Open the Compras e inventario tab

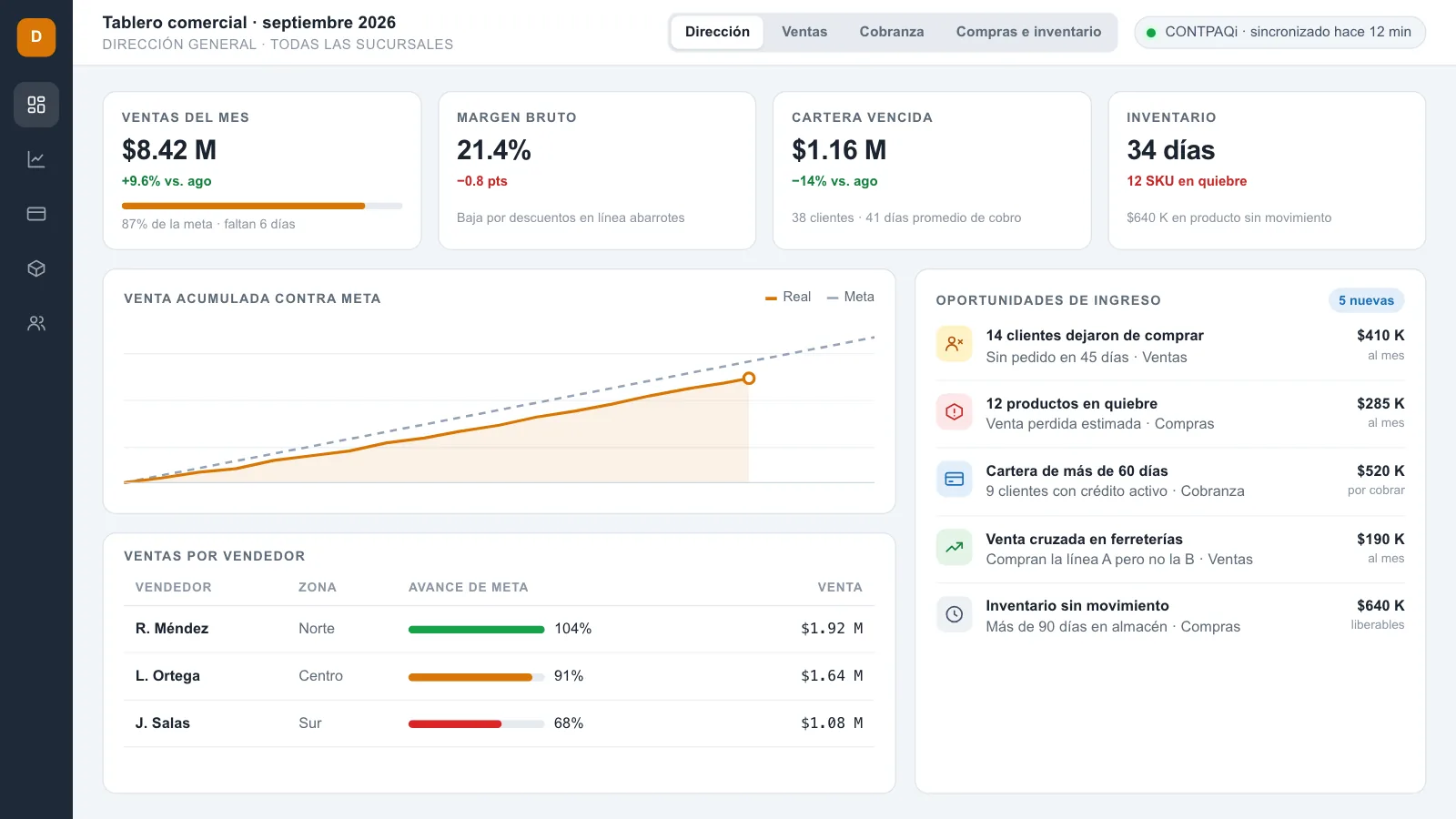pyautogui.click(x=1028, y=32)
